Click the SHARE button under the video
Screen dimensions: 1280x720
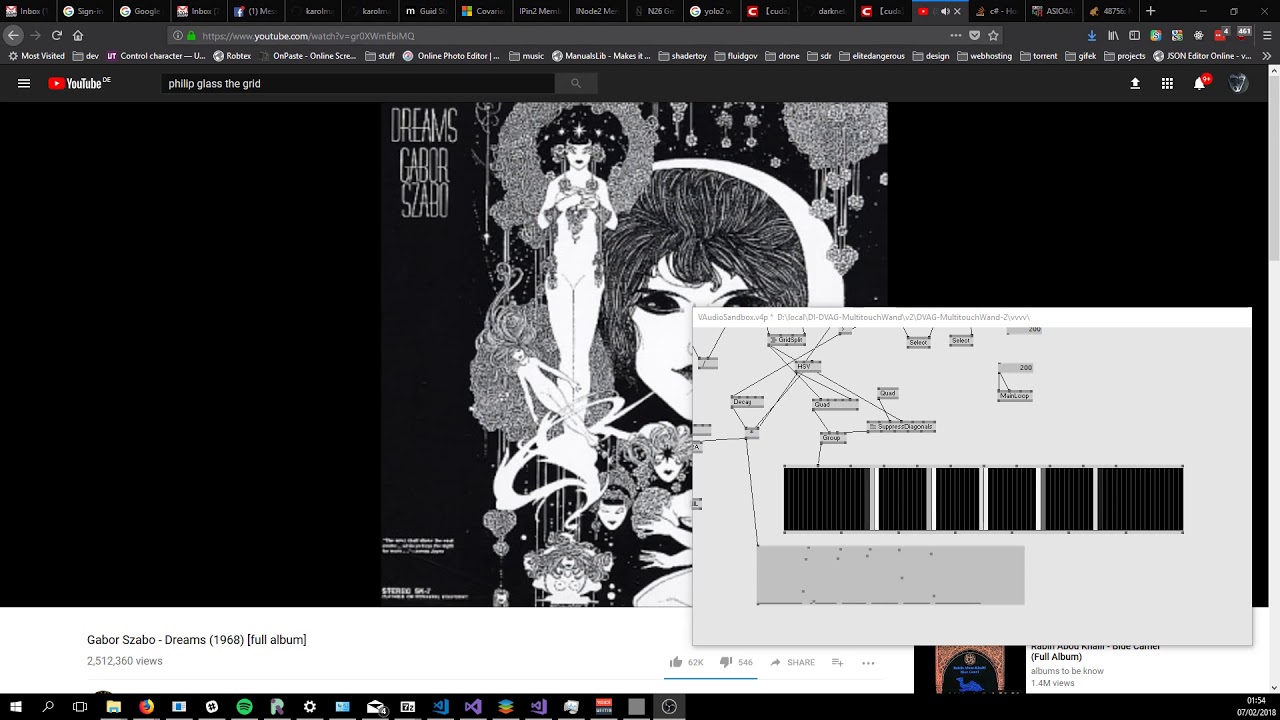793,662
